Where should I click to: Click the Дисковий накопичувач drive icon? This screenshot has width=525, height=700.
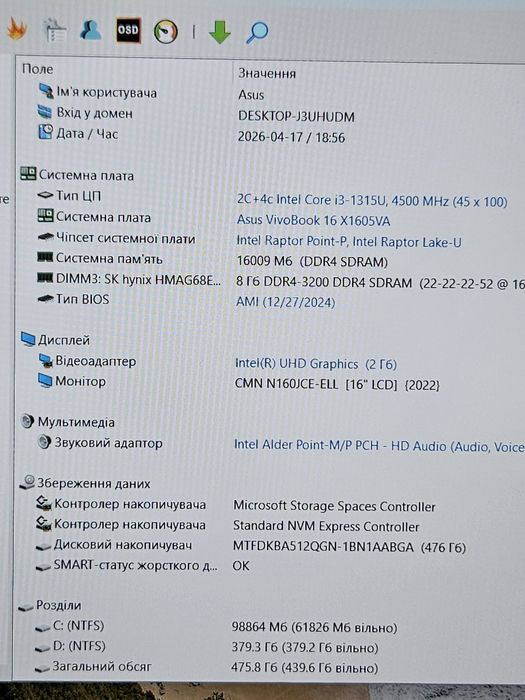43,546
